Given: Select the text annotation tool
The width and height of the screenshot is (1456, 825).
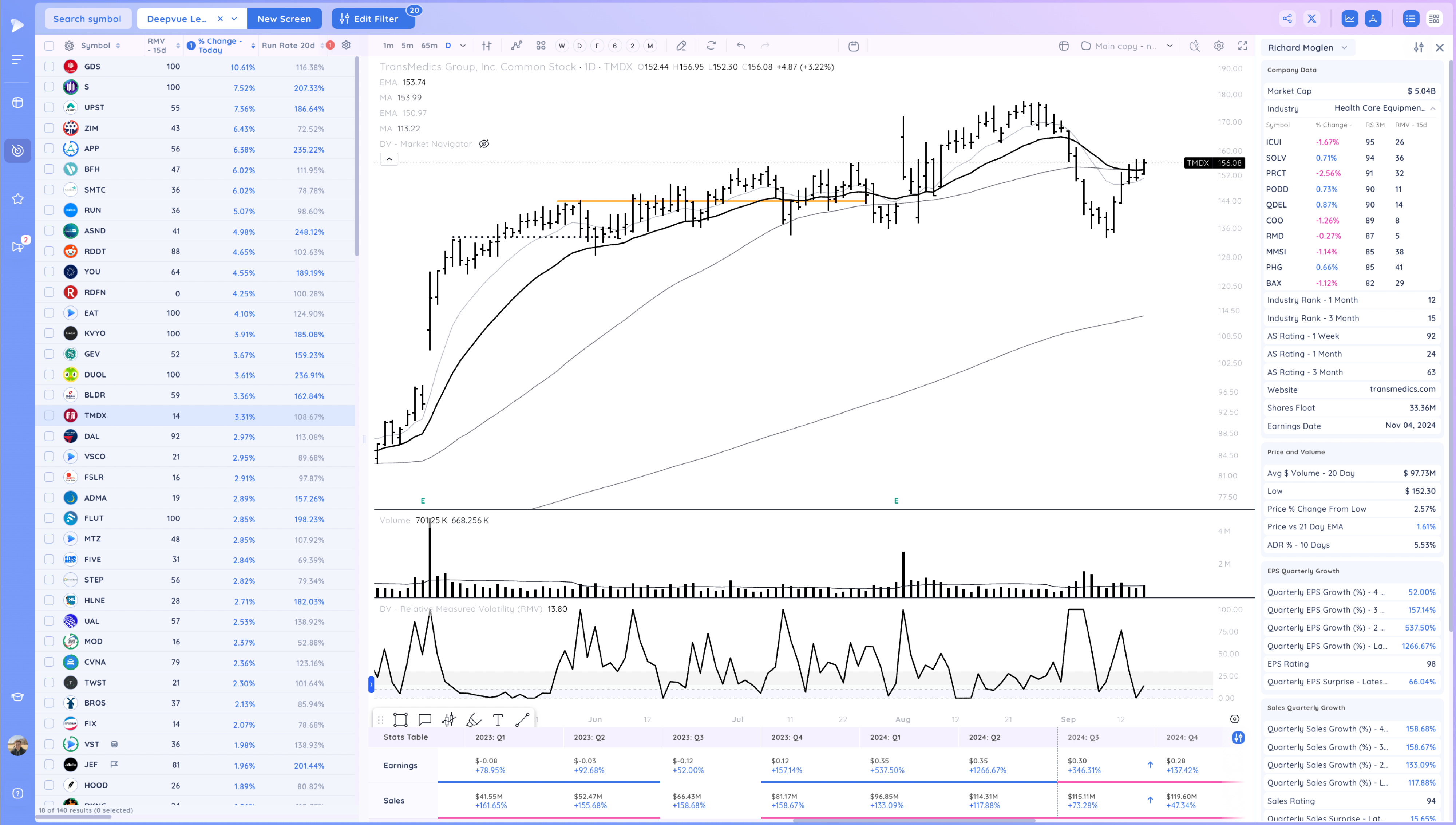Looking at the screenshot, I should [x=498, y=720].
